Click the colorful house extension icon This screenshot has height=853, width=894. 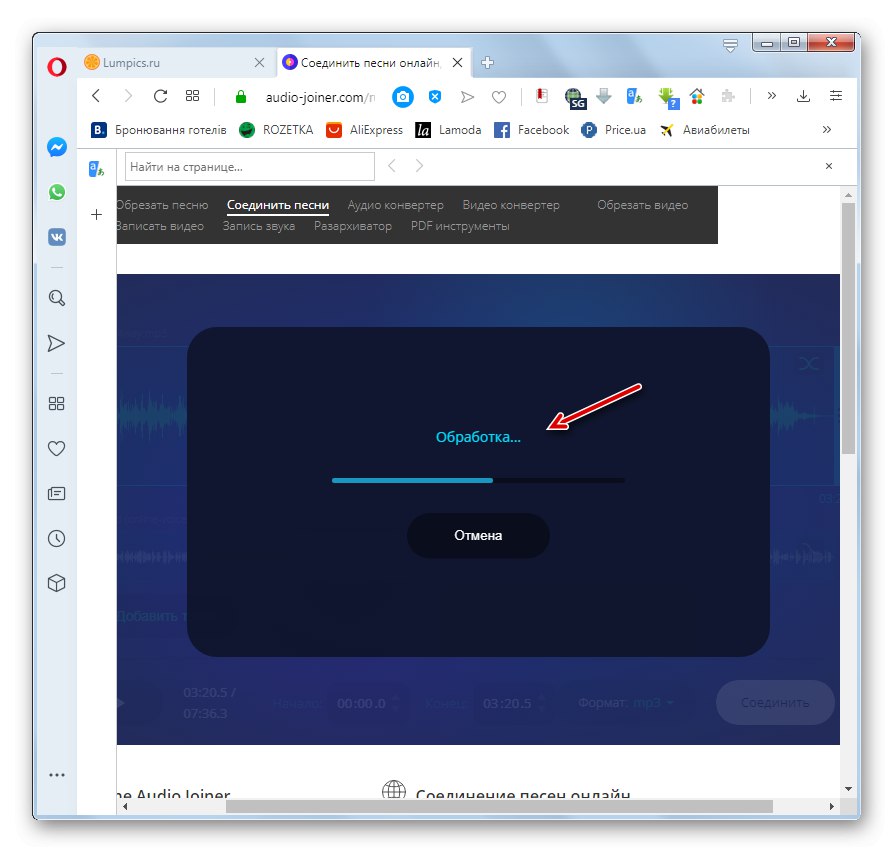pos(697,96)
